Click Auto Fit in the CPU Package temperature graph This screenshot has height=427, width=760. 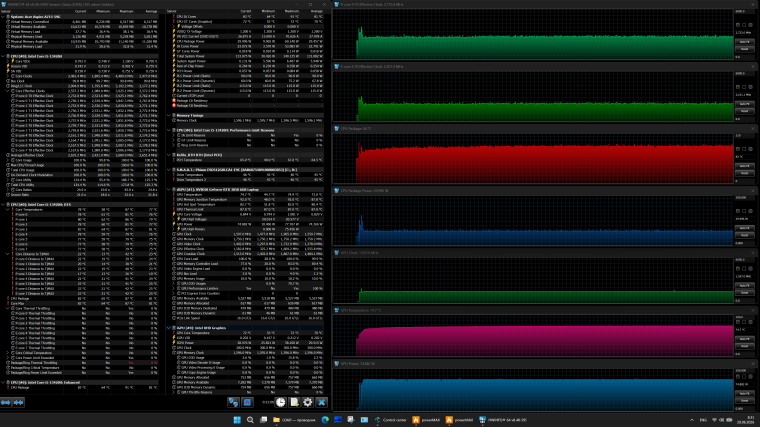click(745, 166)
